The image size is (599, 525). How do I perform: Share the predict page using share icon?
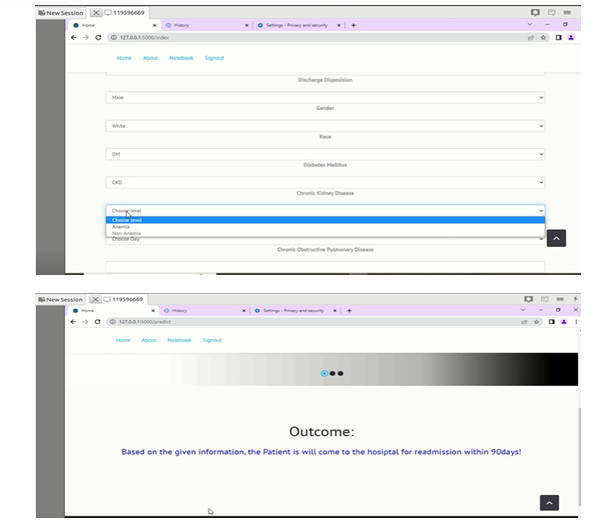[524, 322]
